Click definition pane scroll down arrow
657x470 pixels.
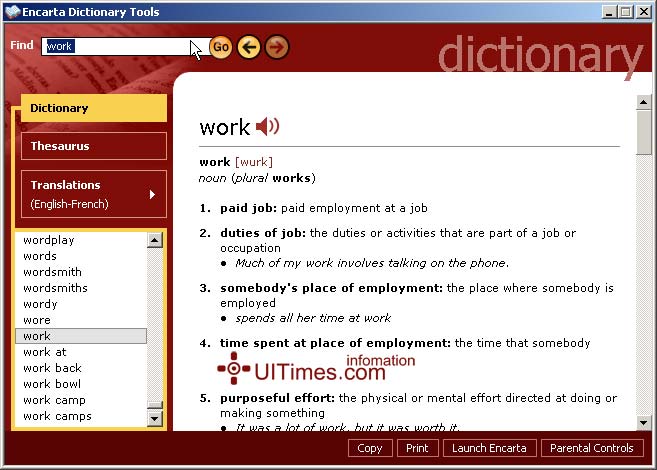click(x=644, y=423)
